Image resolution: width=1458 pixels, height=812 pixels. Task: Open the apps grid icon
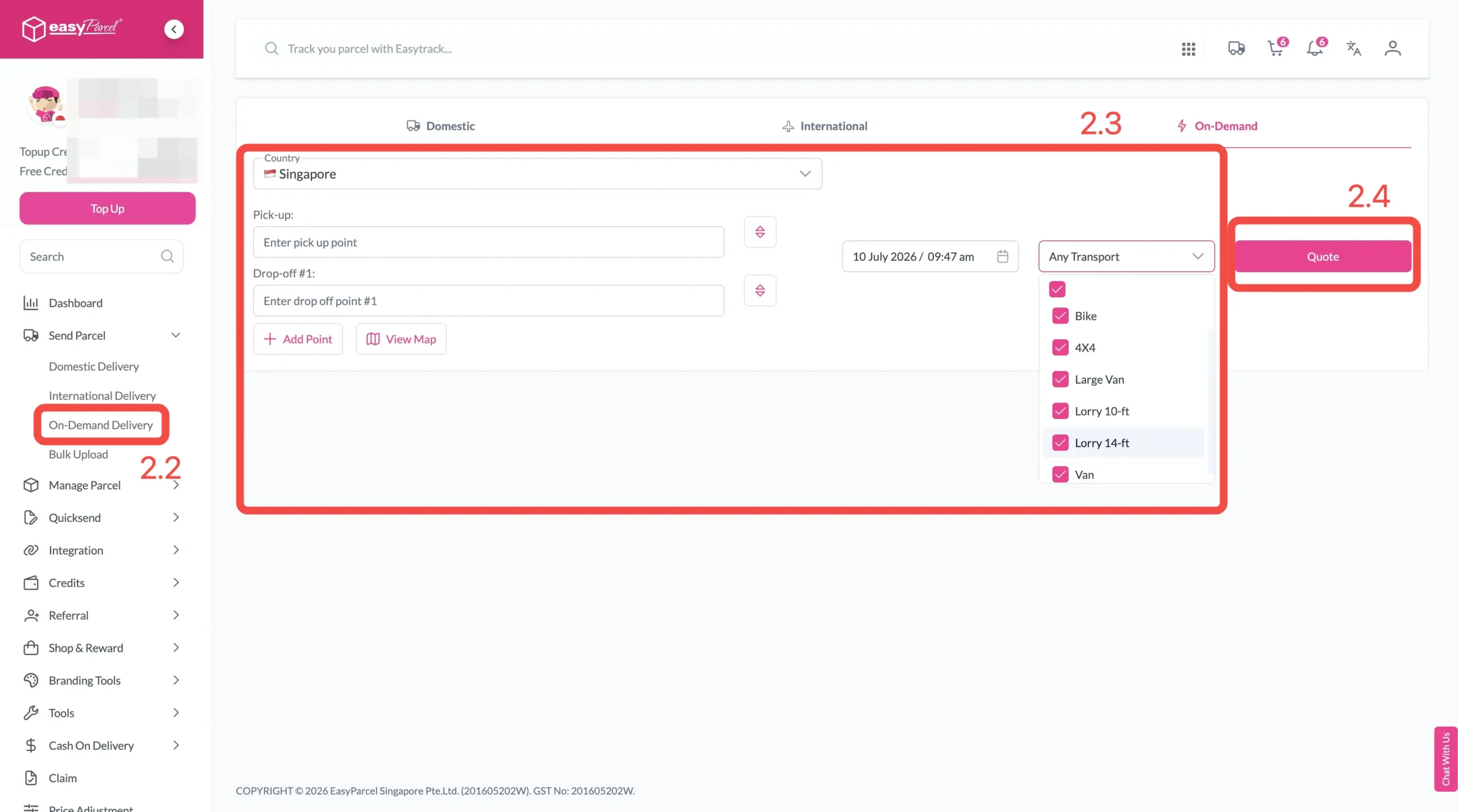pyautogui.click(x=1188, y=49)
